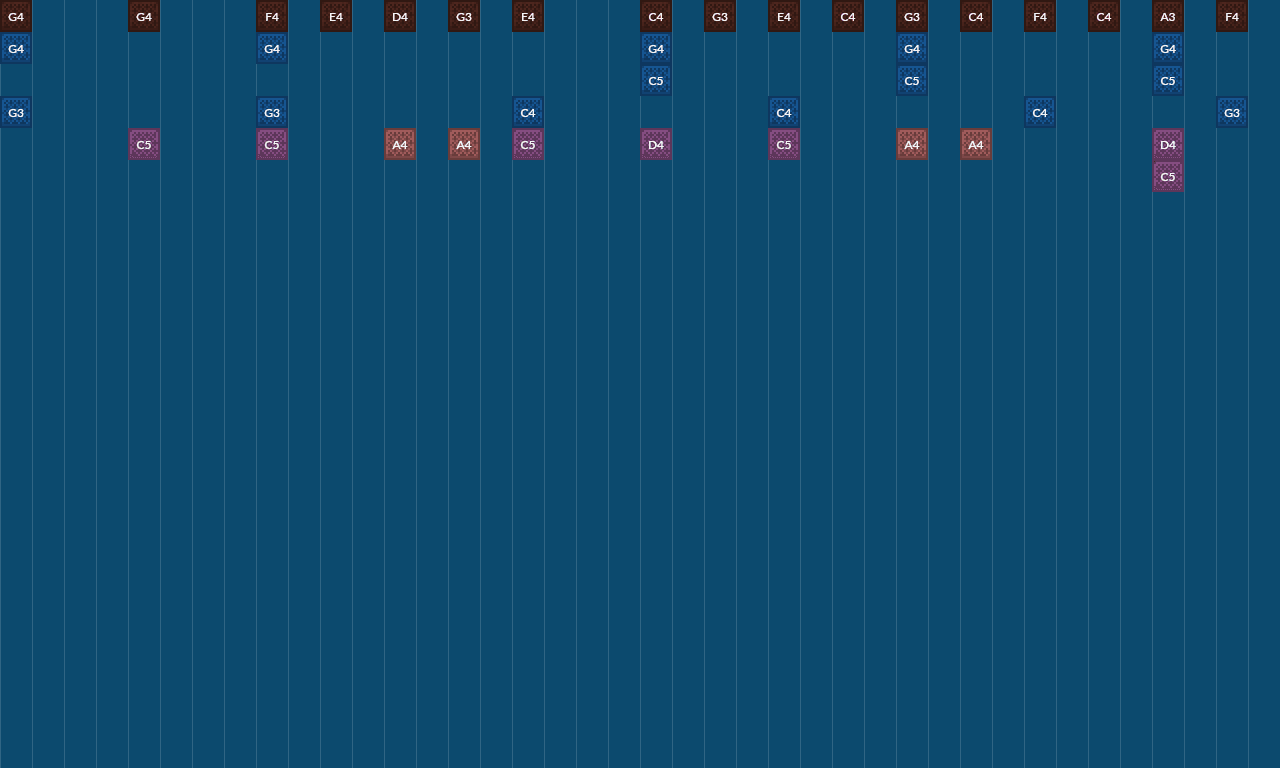Select the blue G4 note under the brown A3
This screenshot has height=768, width=1280.
click(x=1168, y=48)
